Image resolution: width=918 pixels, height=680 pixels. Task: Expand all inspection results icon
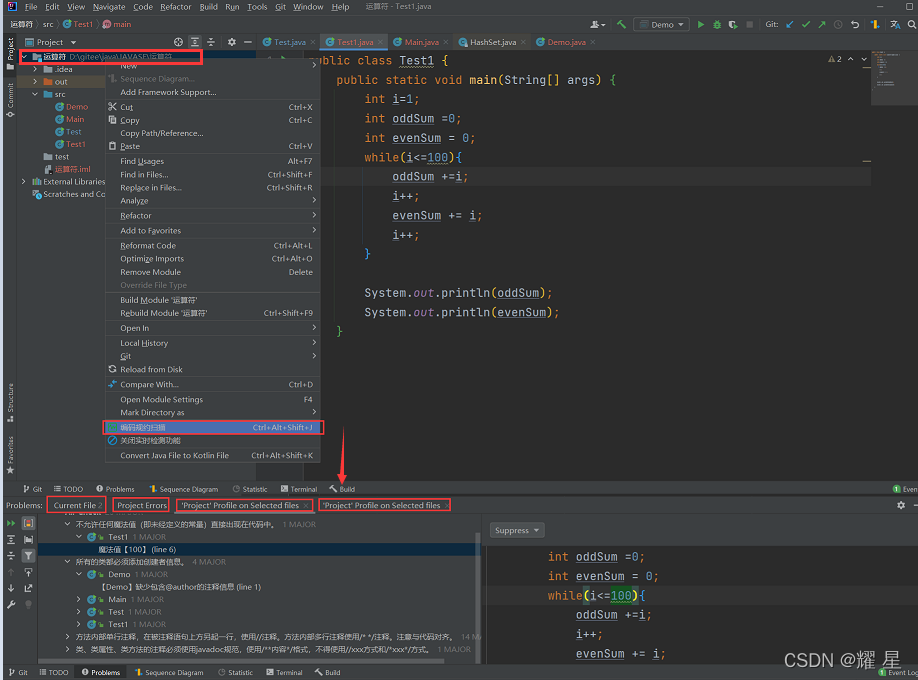11,539
